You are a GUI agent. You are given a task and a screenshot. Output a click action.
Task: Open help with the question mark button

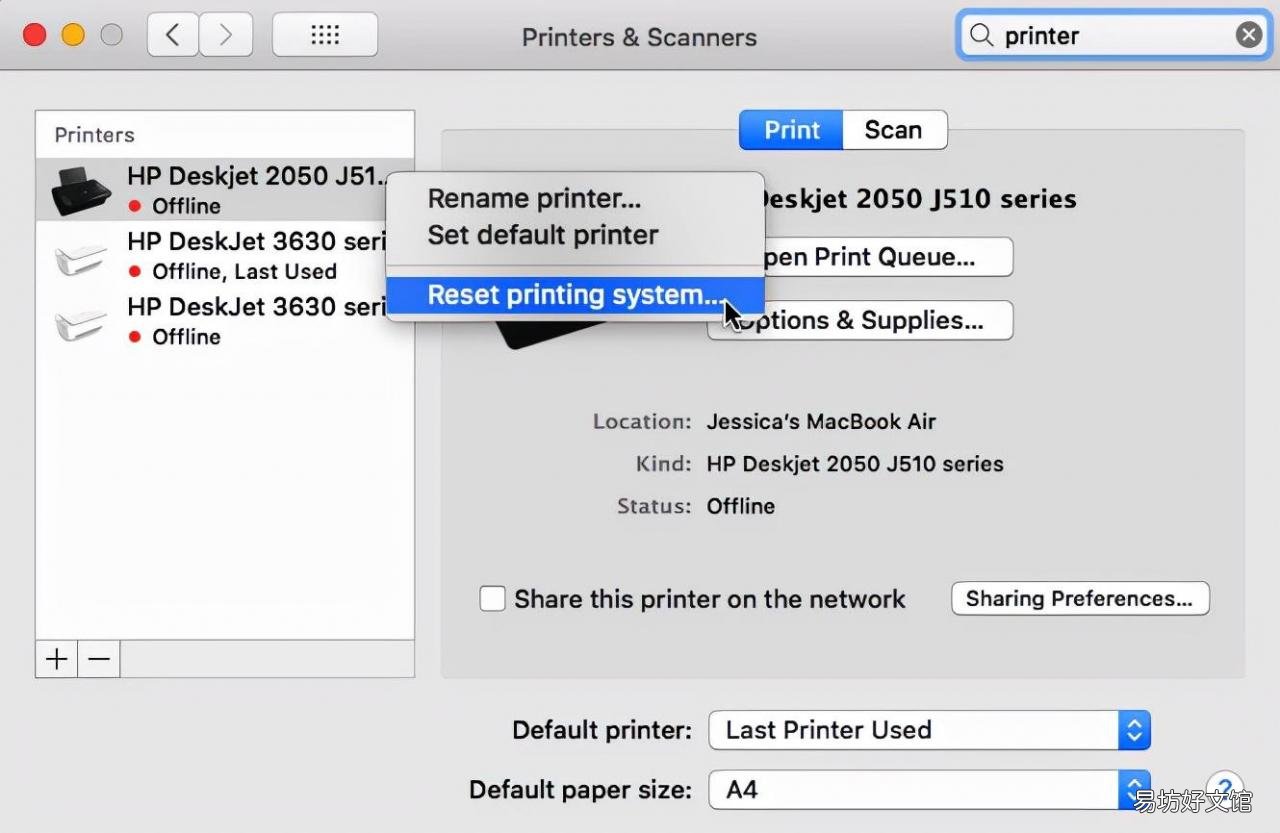(x=1225, y=788)
